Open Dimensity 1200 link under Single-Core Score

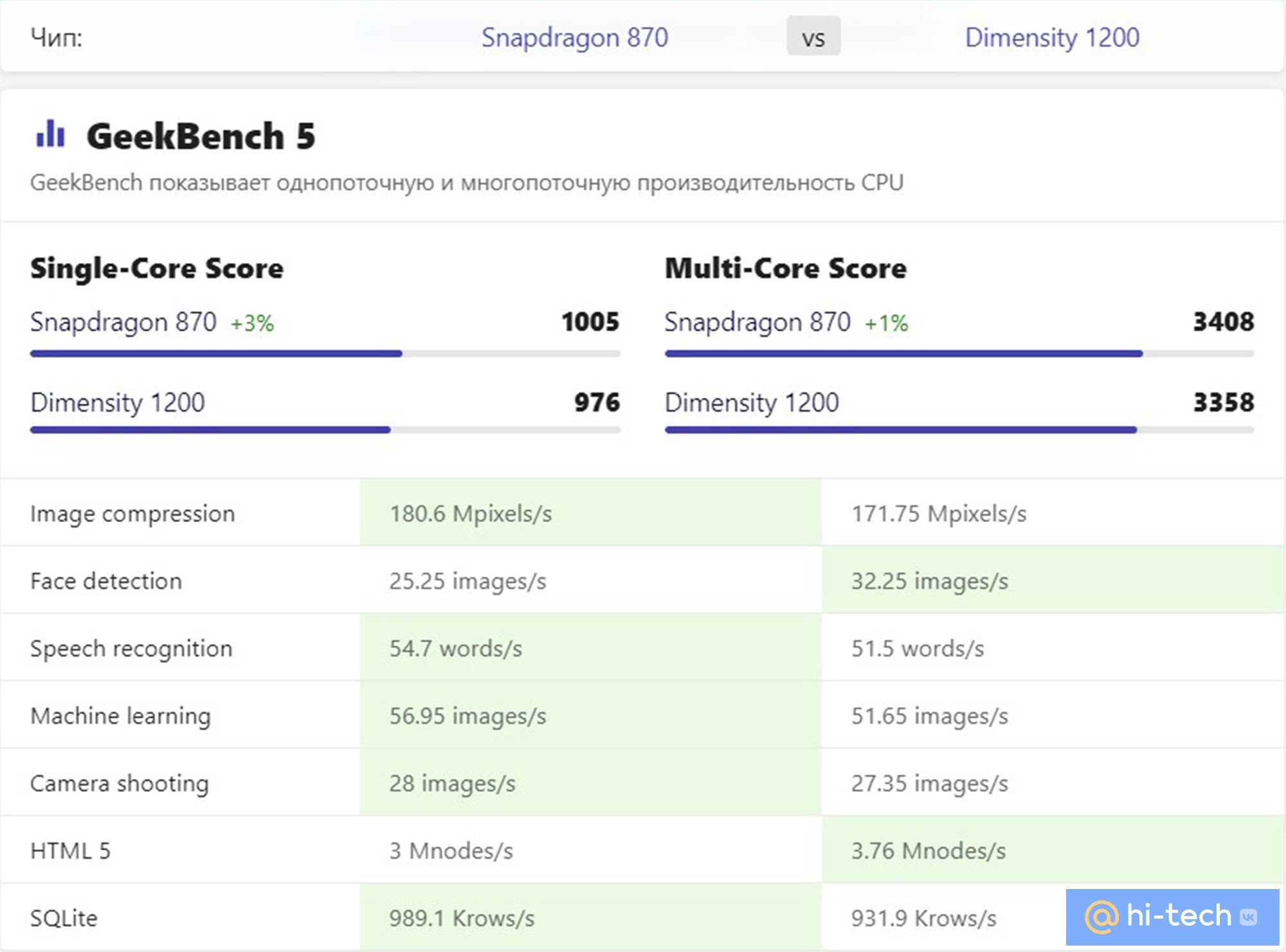pyautogui.click(x=118, y=403)
